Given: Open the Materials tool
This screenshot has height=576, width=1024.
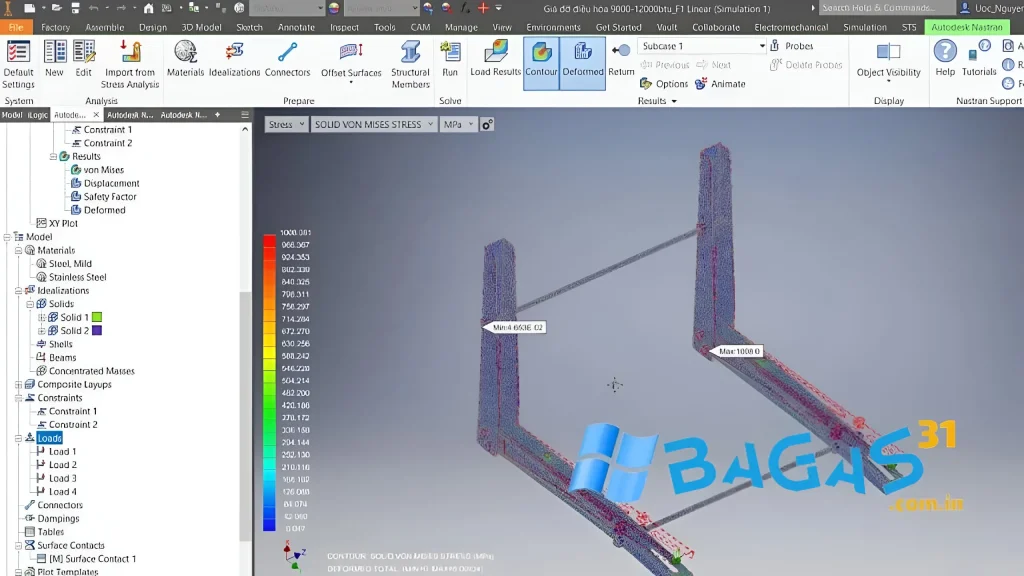Looking at the screenshot, I should (x=185, y=59).
